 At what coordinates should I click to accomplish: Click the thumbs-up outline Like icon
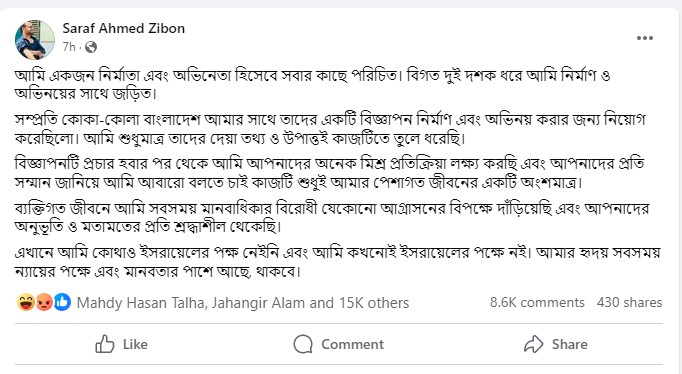tap(105, 344)
